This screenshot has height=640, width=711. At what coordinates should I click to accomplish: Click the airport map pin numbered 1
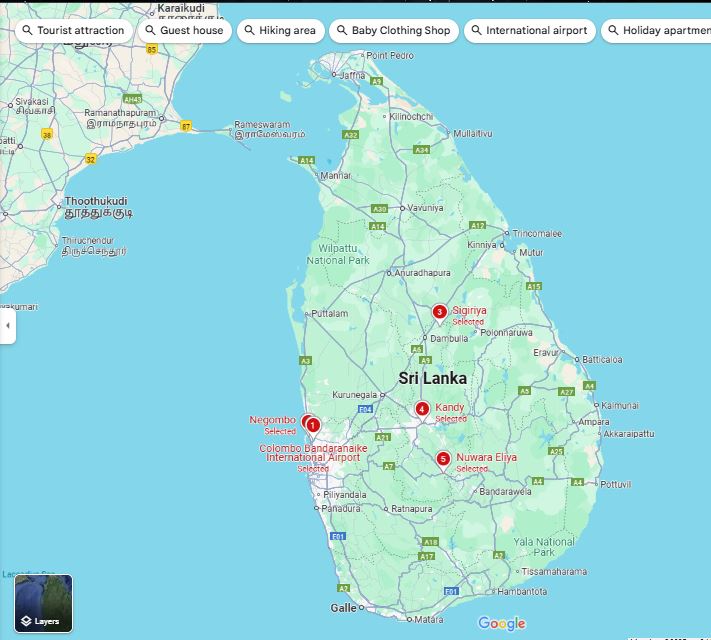point(313,425)
